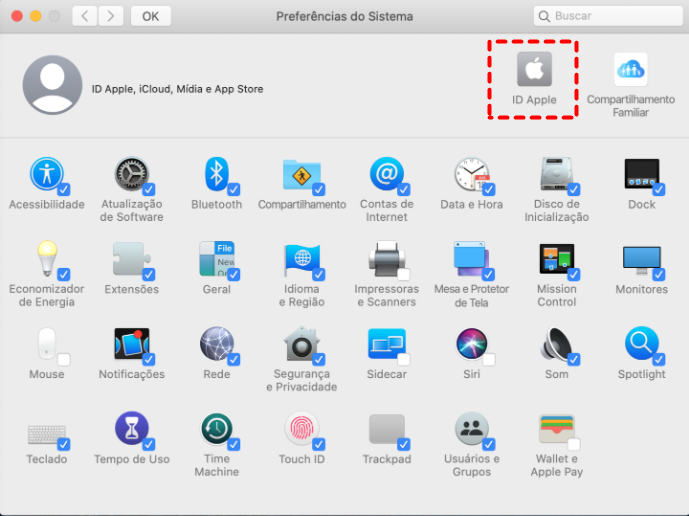
Task: Open Impressoras e Scanners icon
Action: 386,258
